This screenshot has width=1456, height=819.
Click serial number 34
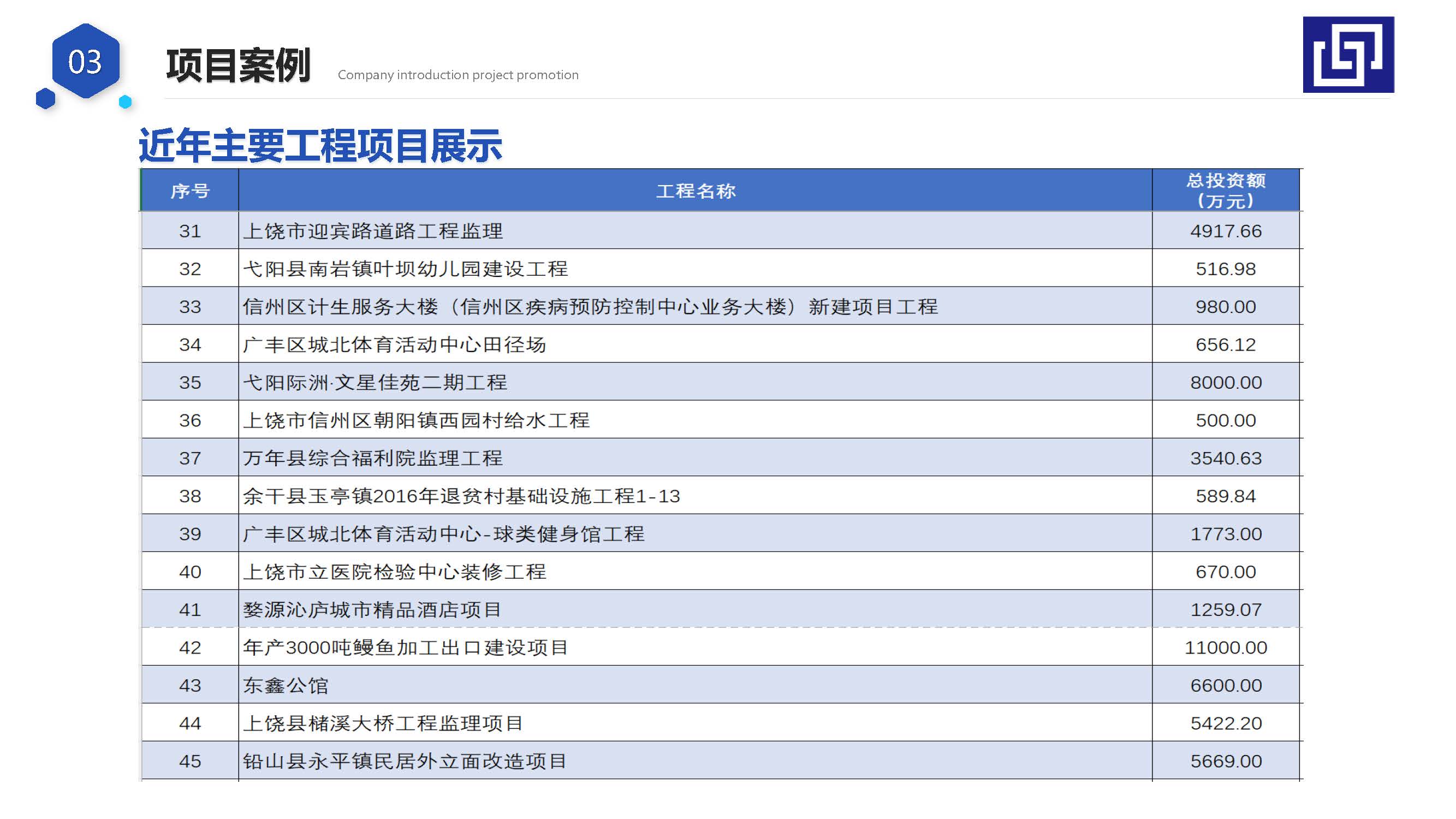coord(190,344)
